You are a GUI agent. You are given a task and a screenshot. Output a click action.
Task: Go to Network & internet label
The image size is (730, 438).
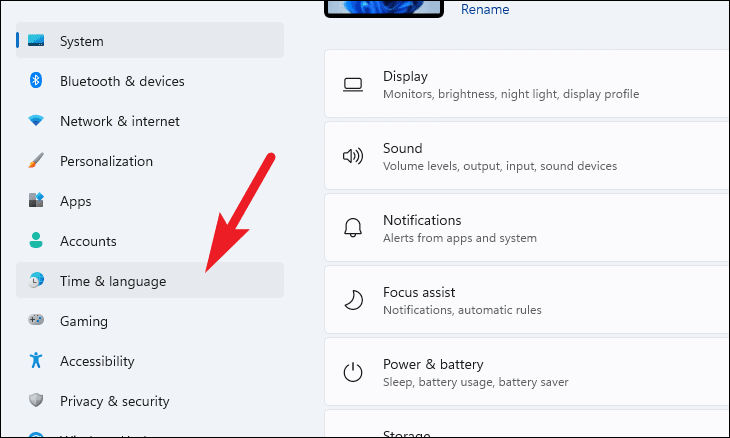[120, 121]
